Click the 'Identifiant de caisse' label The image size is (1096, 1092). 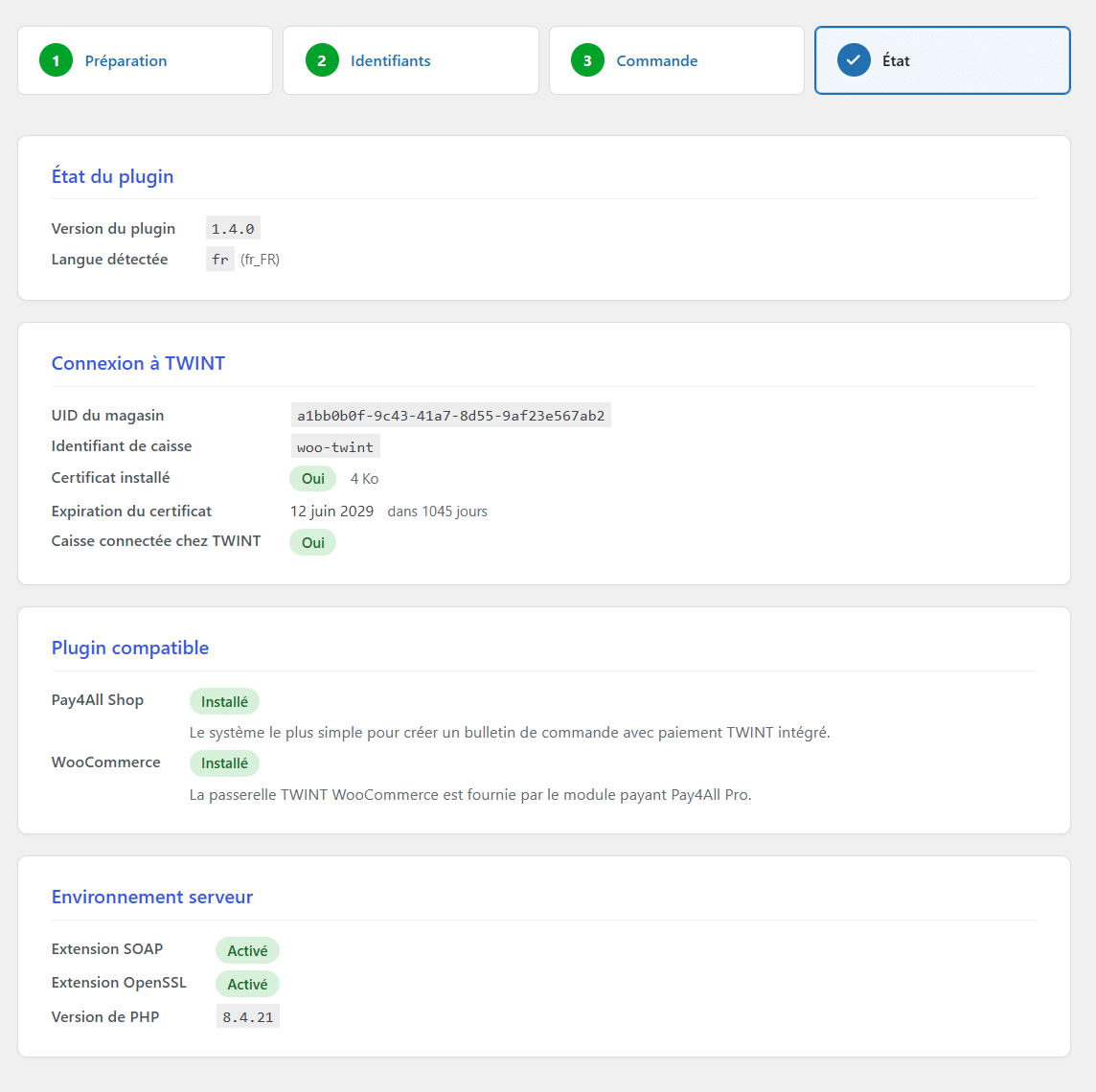click(x=122, y=445)
